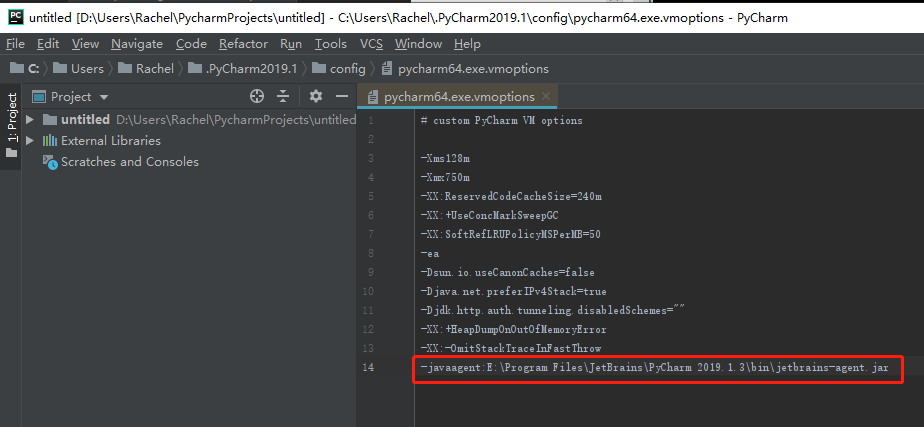The image size is (924, 427).
Task: Click line number 2 in gutter
Action: click(370, 140)
